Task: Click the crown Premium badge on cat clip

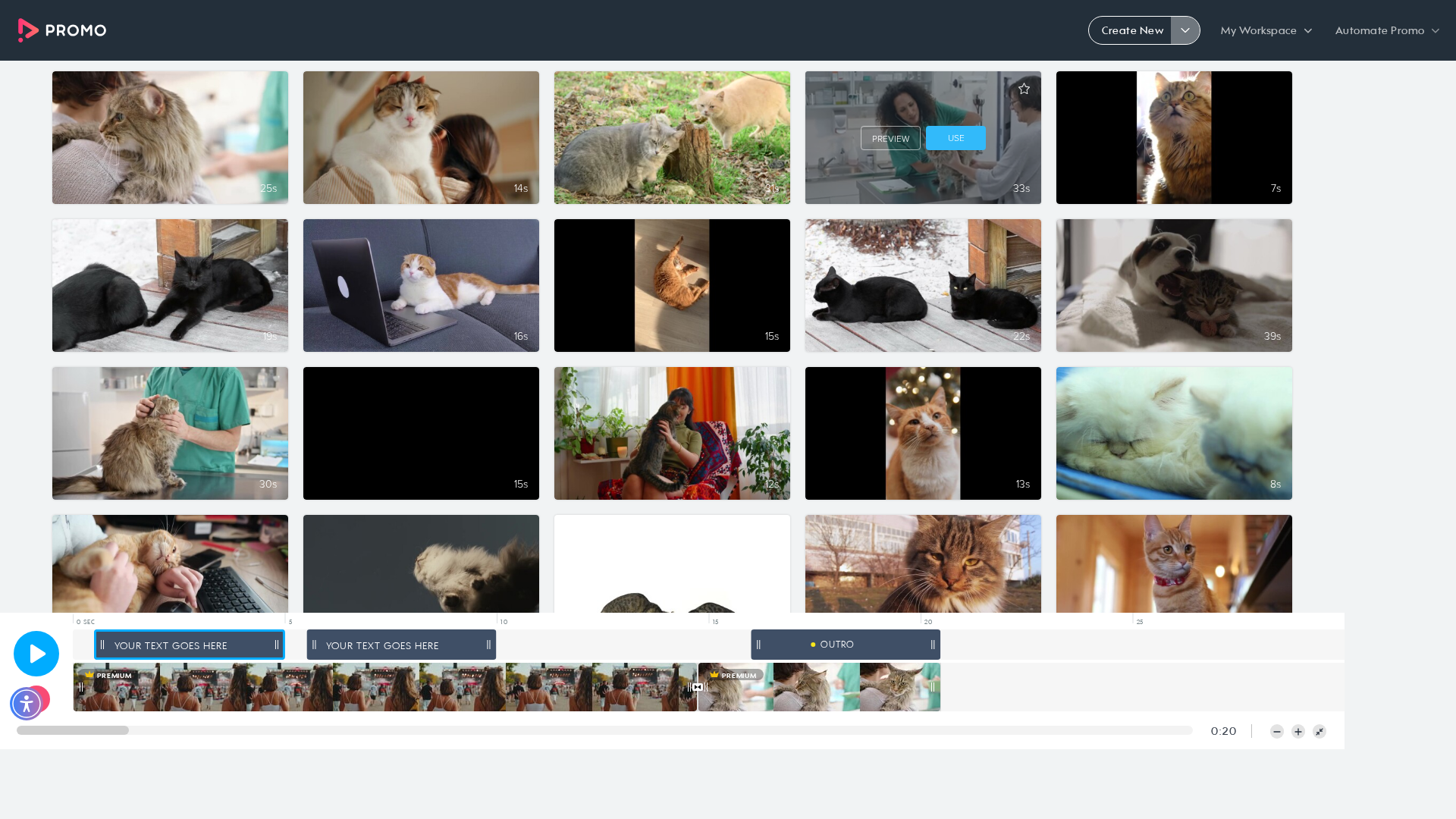Action: (x=736, y=675)
